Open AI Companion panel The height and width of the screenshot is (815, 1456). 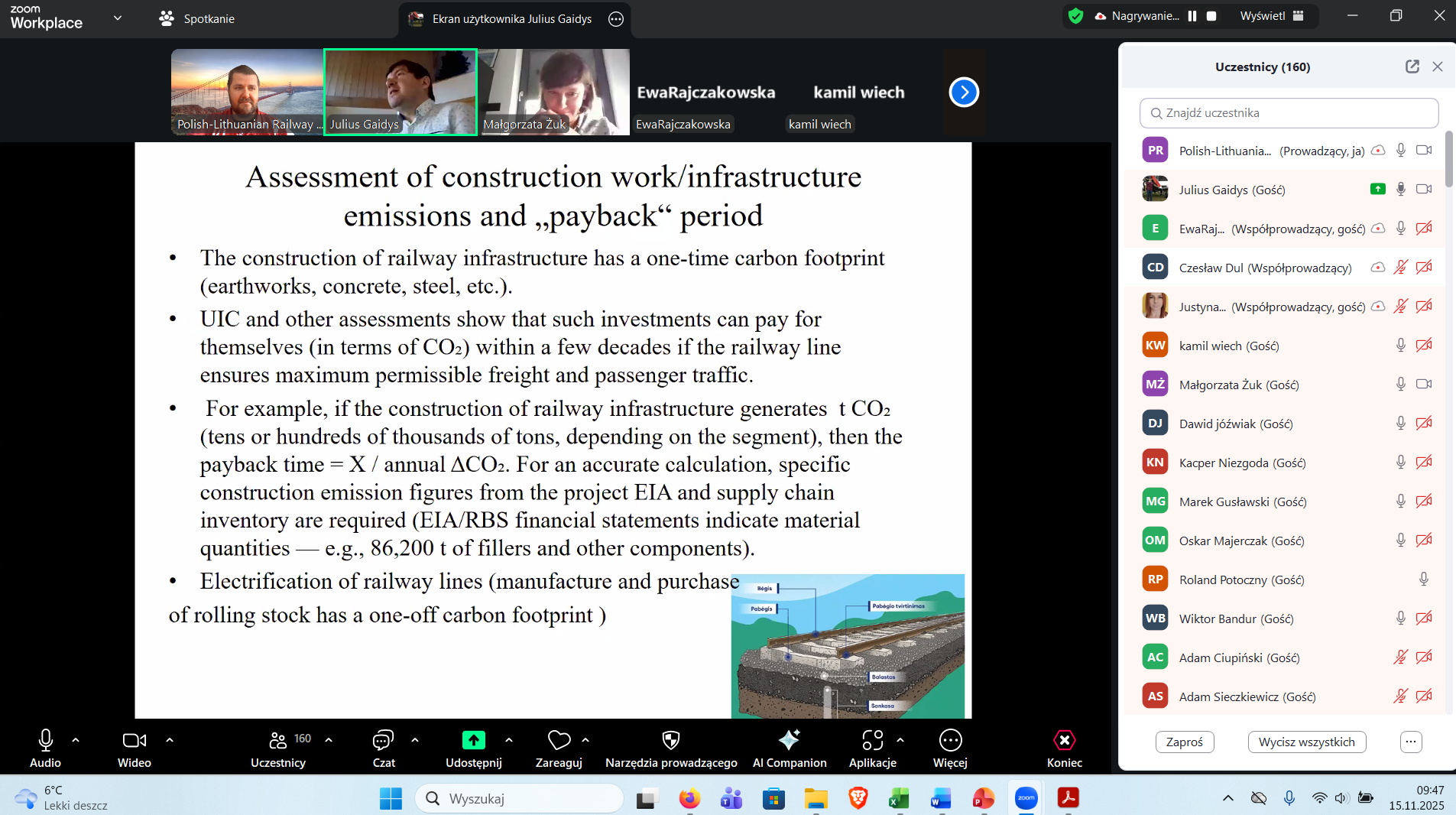coord(789,741)
